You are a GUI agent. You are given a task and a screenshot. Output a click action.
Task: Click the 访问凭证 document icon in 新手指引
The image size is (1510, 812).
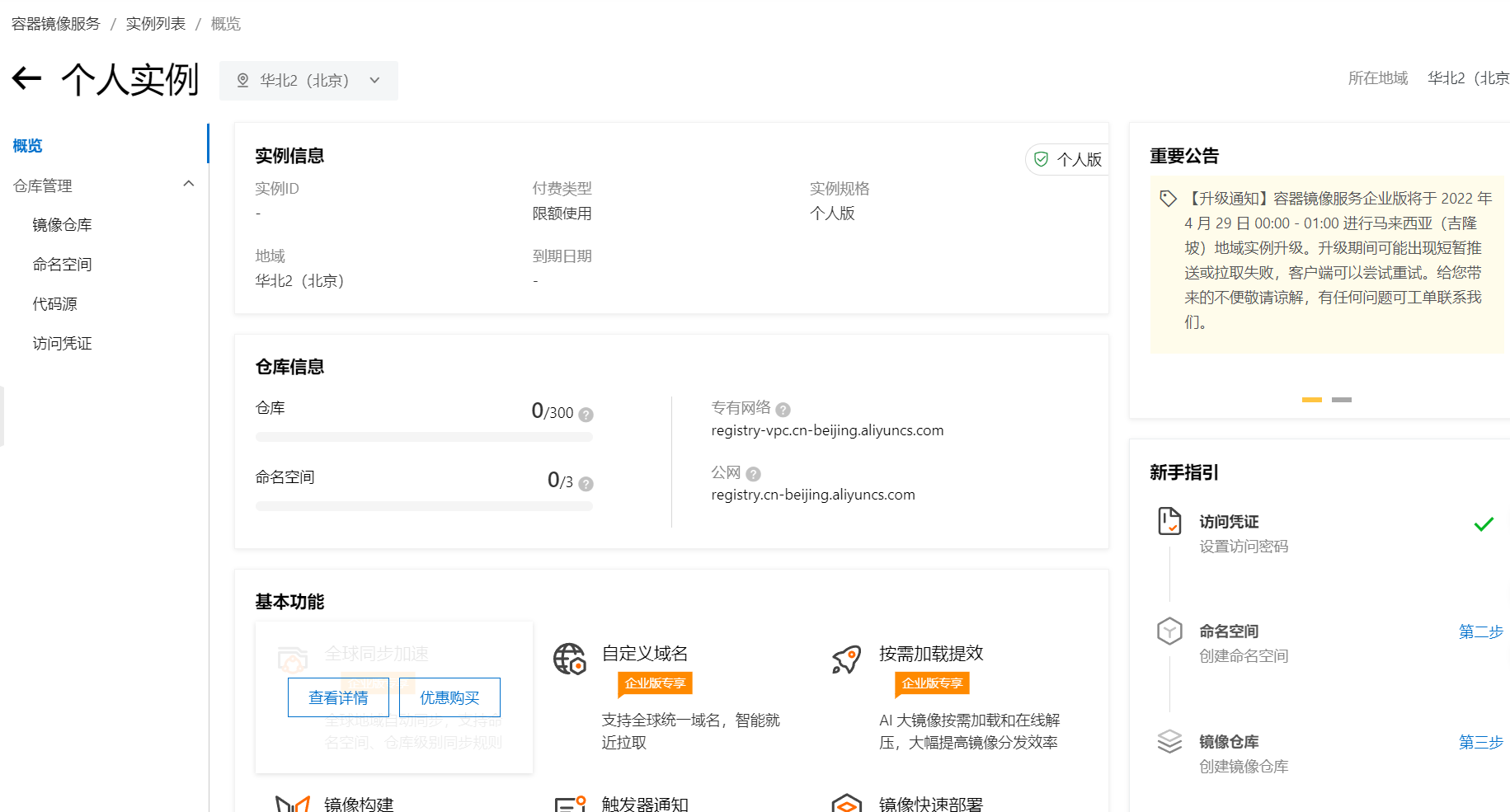pos(1169,521)
